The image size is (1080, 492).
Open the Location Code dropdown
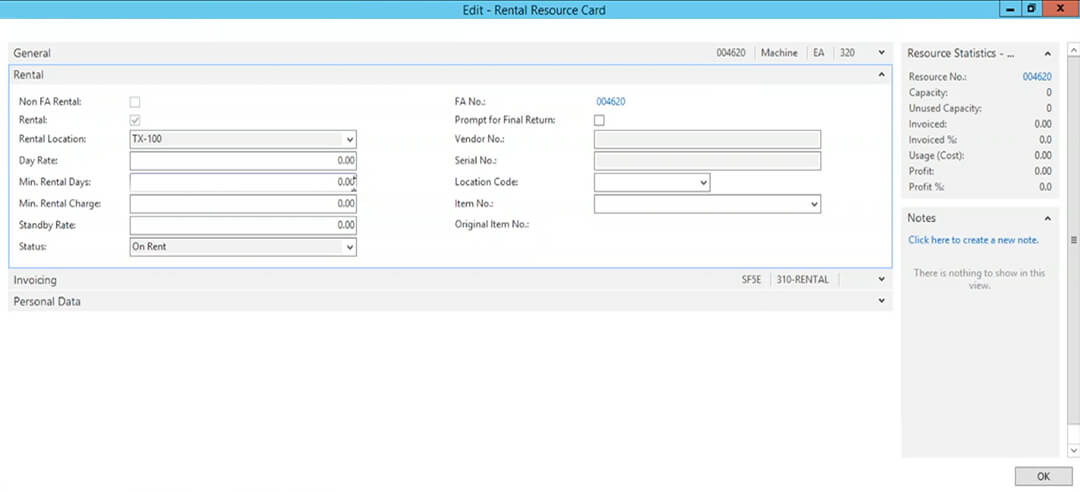pos(703,183)
